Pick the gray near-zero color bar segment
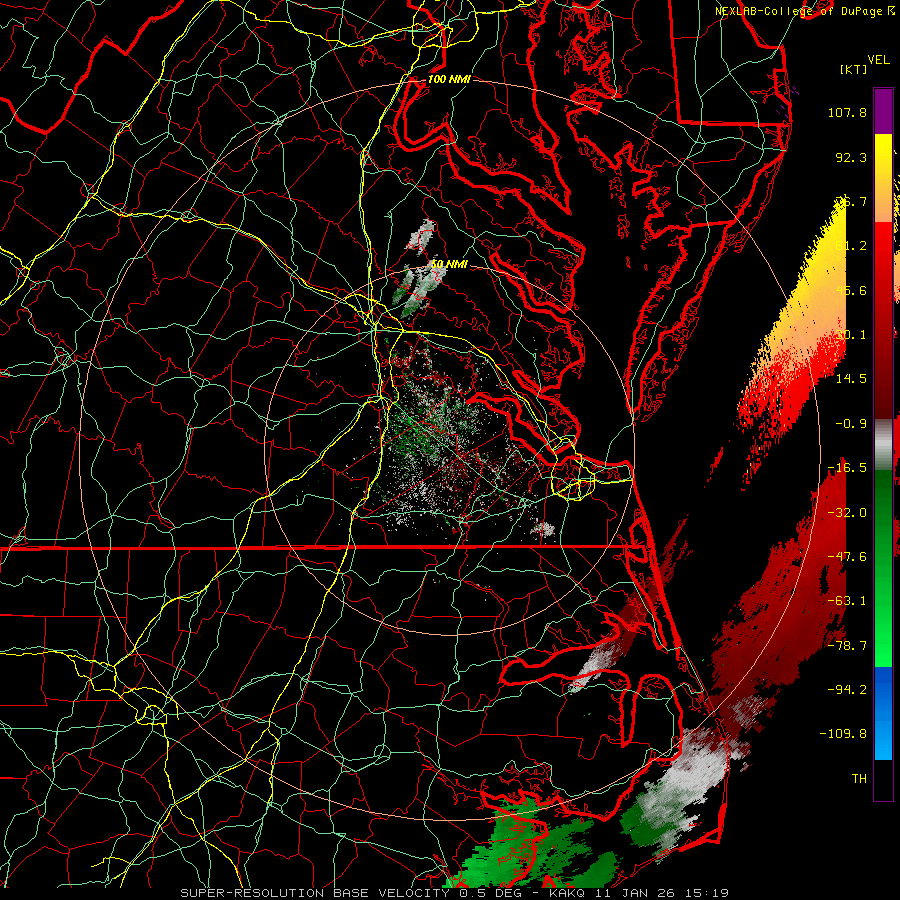 [883, 444]
